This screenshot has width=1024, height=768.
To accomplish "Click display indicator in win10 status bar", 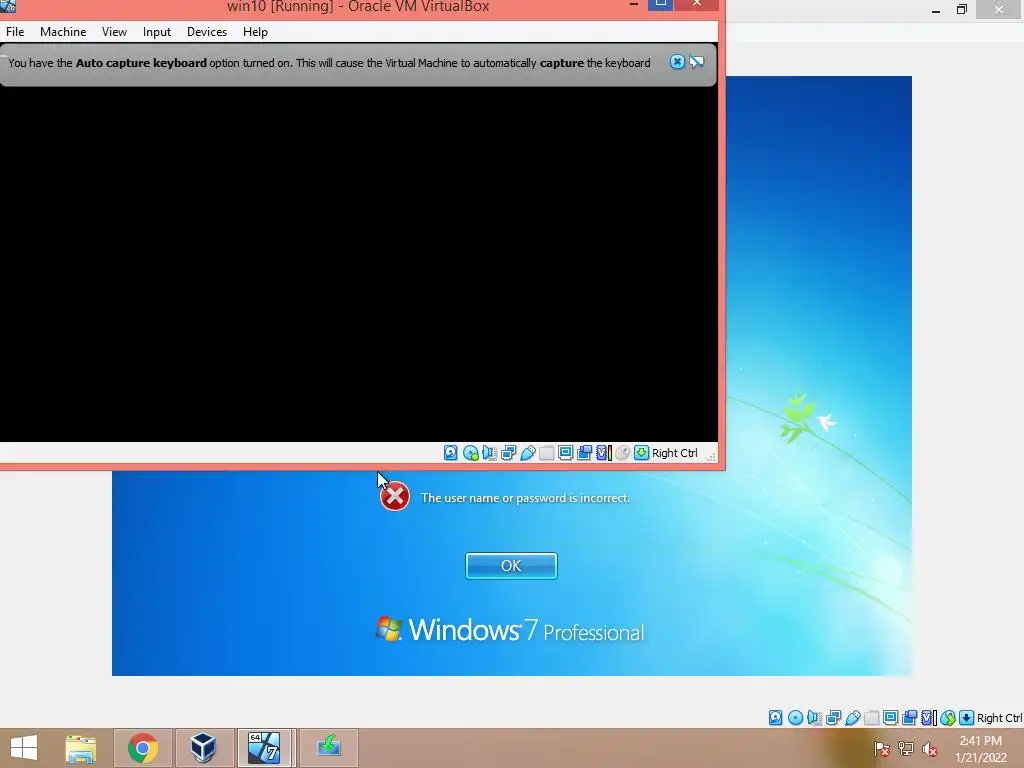I will [x=566, y=453].
